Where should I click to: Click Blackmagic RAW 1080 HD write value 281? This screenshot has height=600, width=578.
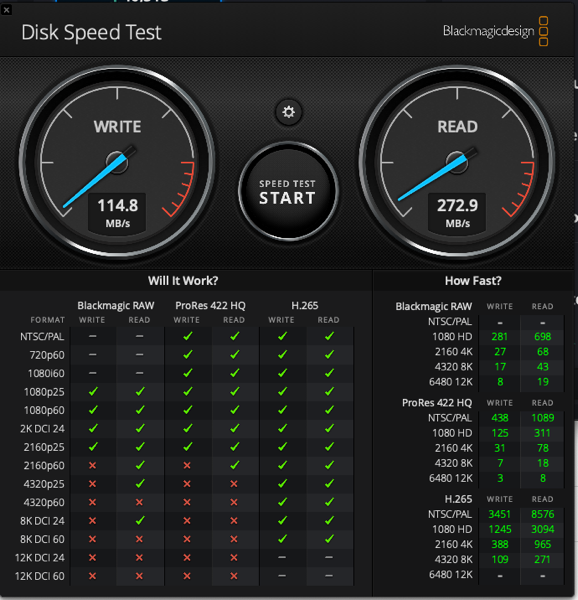coord(500,337)
